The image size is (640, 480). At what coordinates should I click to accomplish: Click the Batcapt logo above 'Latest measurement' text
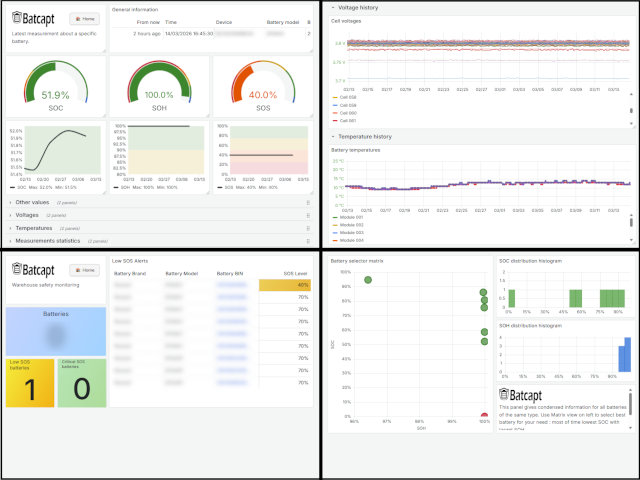33,18
